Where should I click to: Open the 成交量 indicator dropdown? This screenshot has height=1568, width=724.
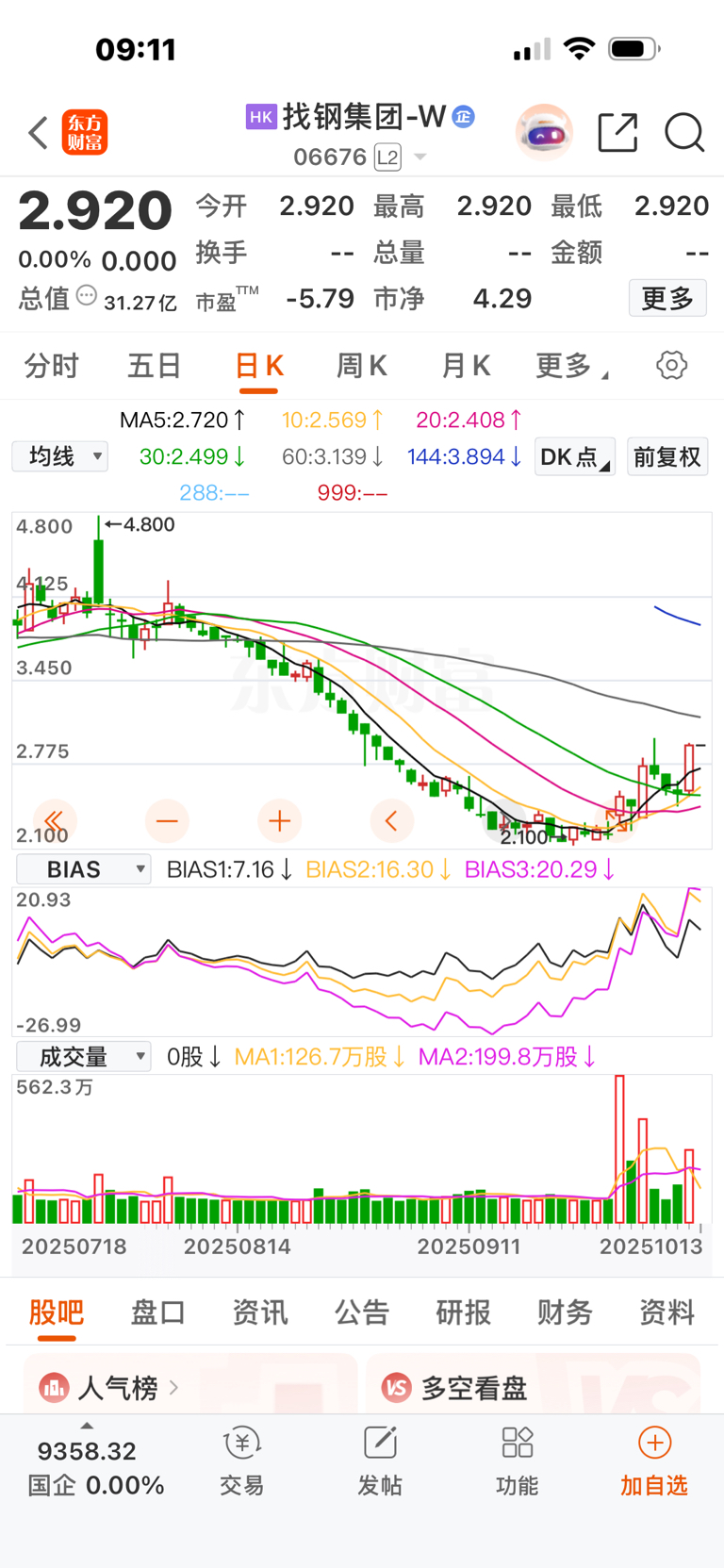[x=84, y=1057]
